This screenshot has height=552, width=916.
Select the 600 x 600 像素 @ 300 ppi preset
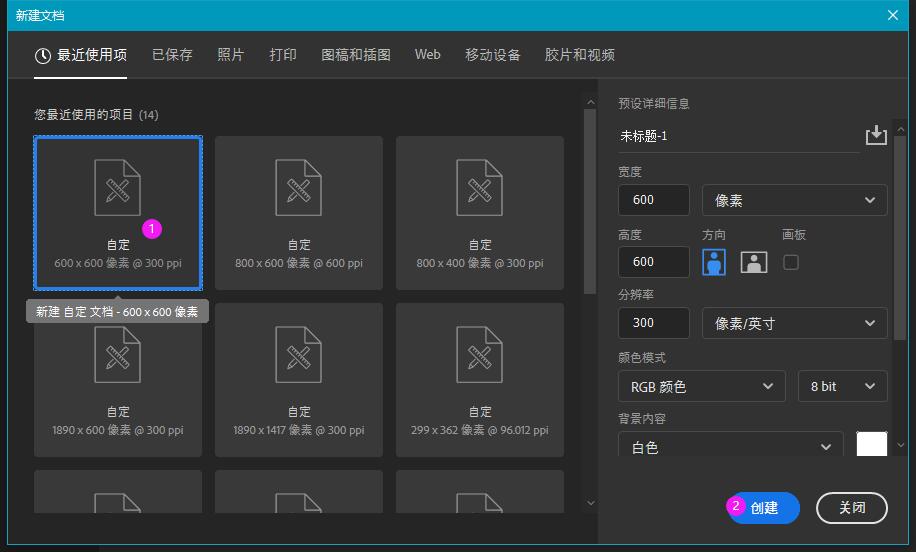pyautogui.click(x=118, y=213)
